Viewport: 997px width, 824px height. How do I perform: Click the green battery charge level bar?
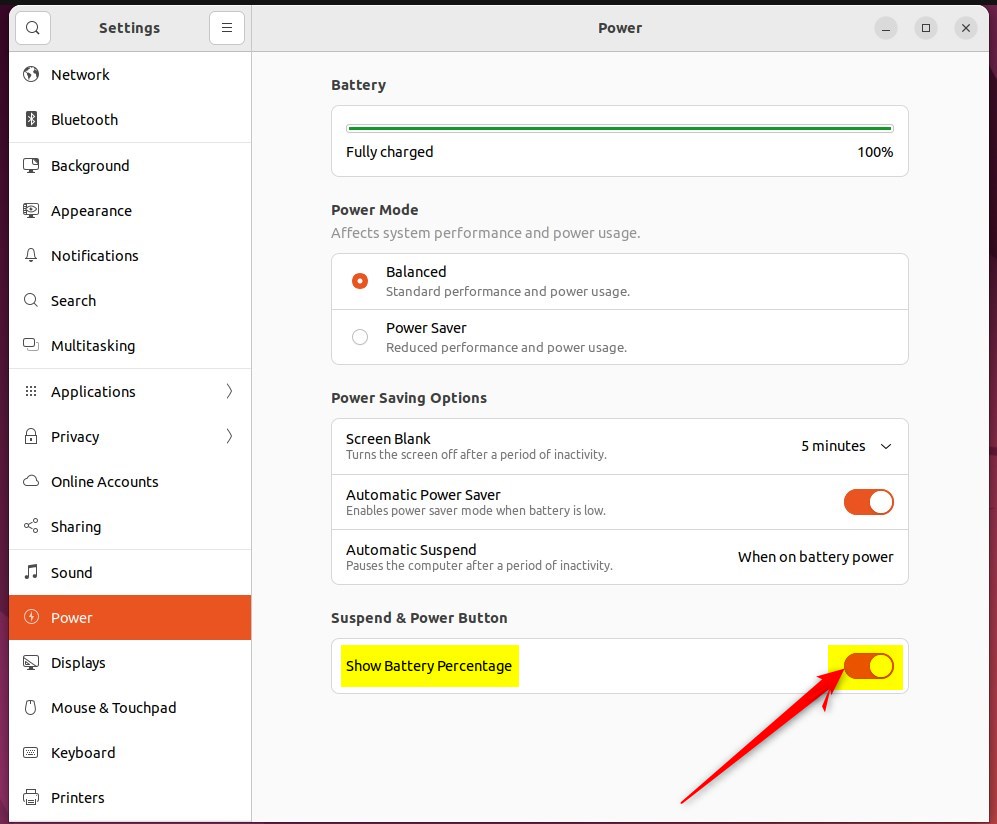619,128
